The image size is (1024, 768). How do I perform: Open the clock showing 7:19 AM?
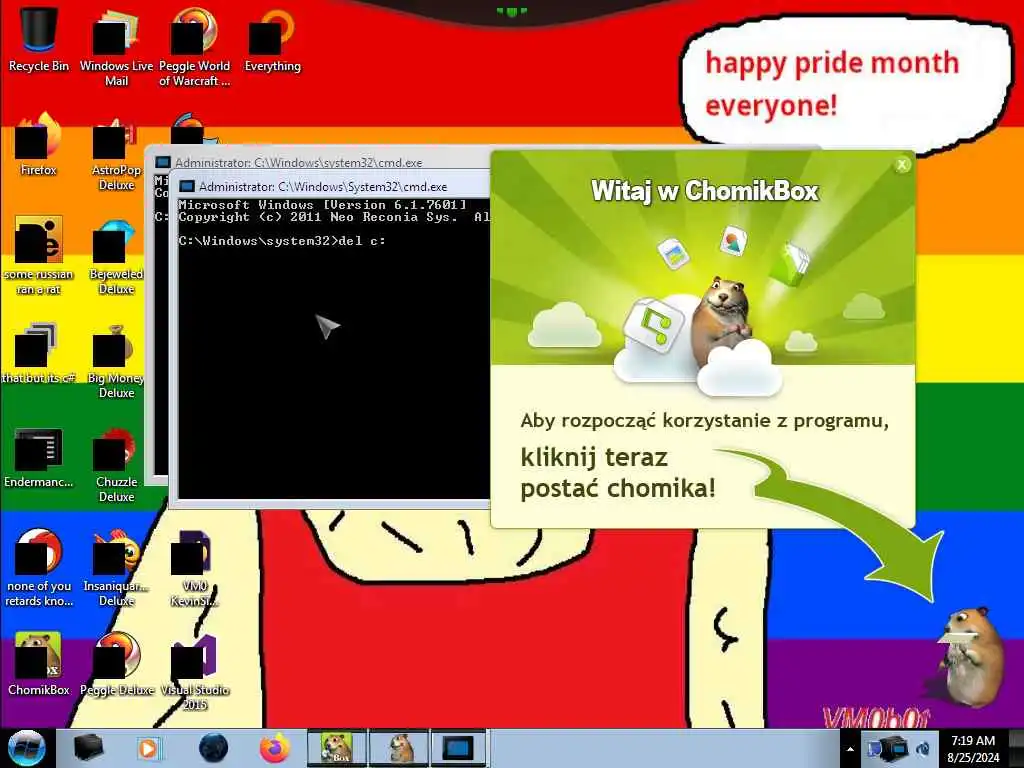pyautogui.click(x=973, y=749)
